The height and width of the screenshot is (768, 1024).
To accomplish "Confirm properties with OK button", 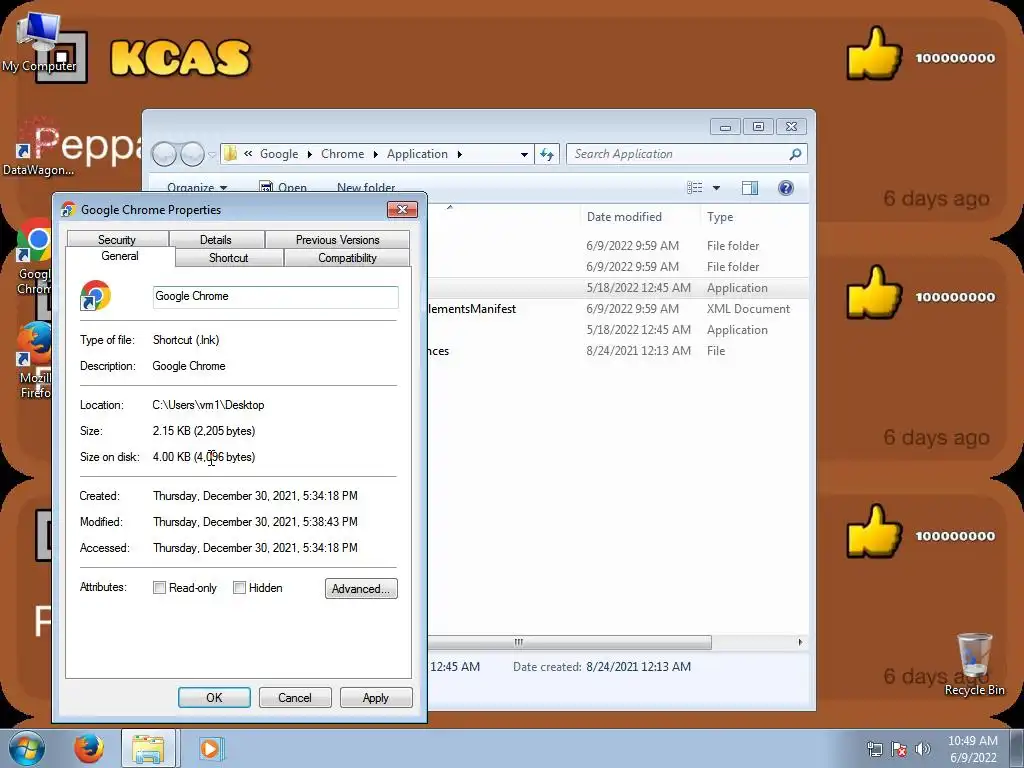I will 214,697.
